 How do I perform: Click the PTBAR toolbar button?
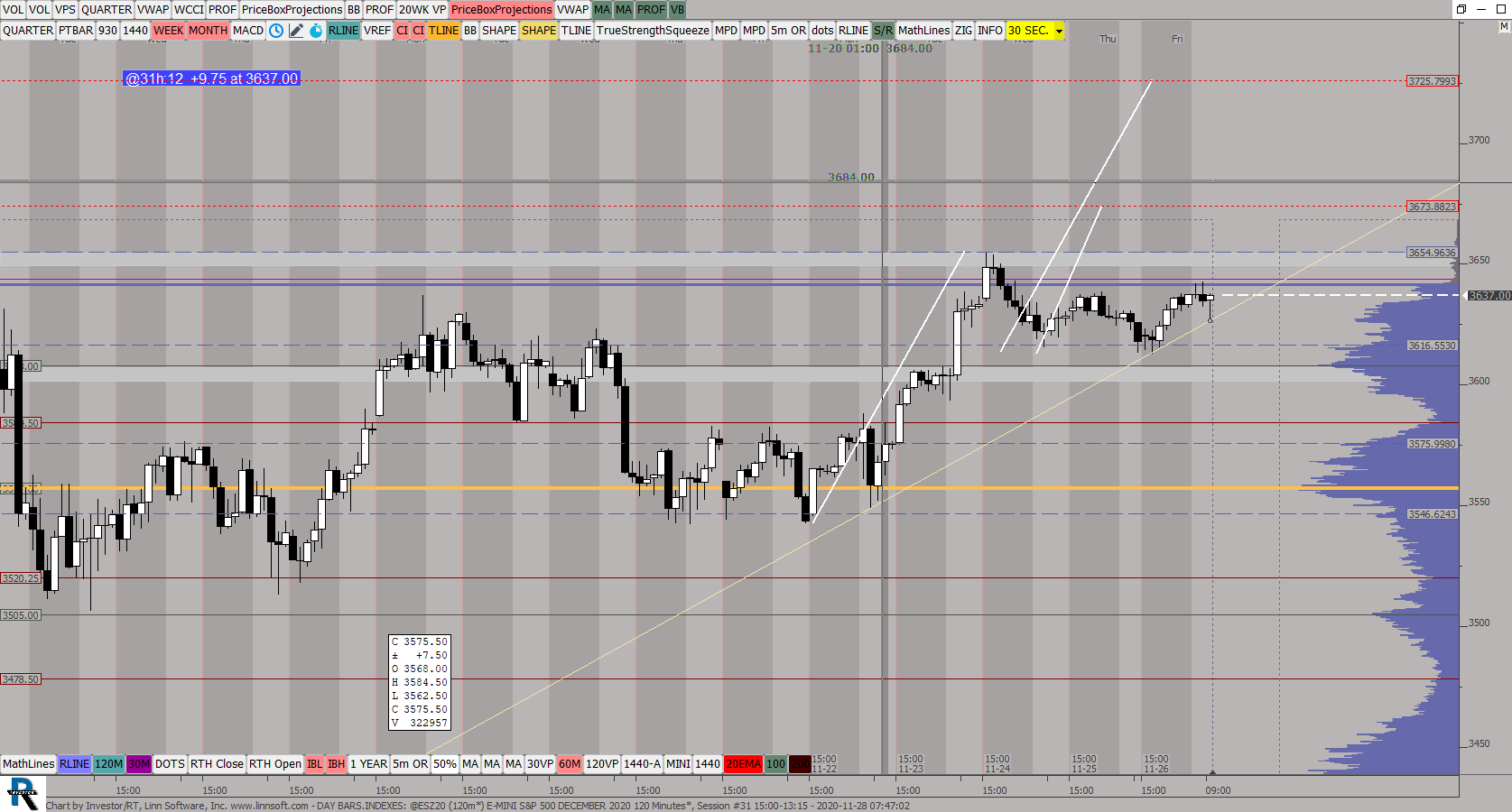click(76, 30)
